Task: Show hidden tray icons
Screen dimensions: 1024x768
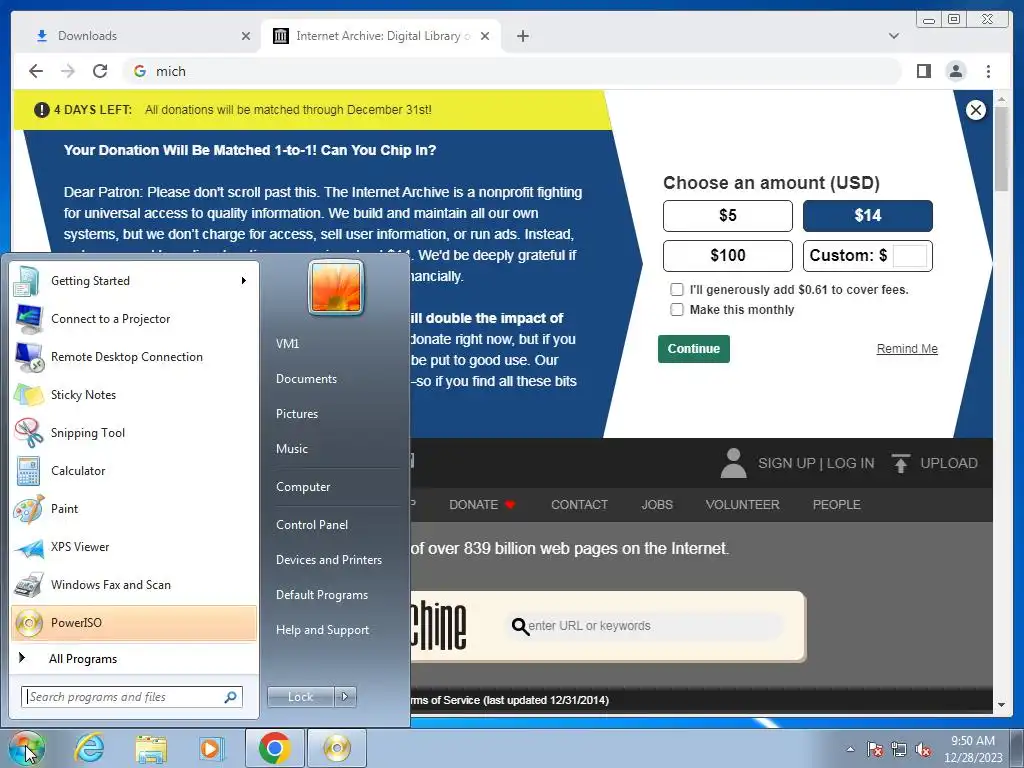Action: [x=850, y=750]
